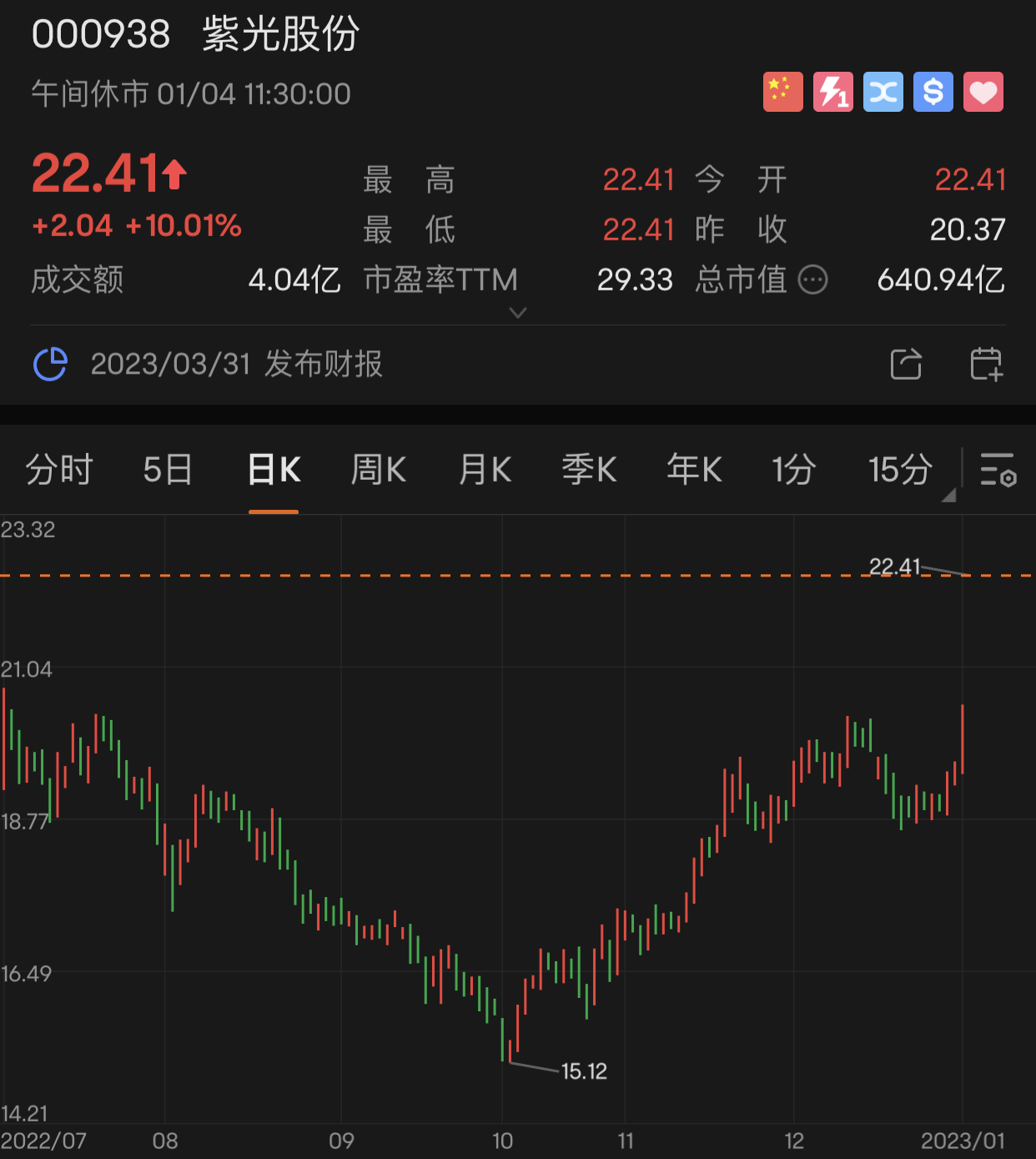Tap the market status text 午间休市 01/04 11:30:00

coord(191,93)
